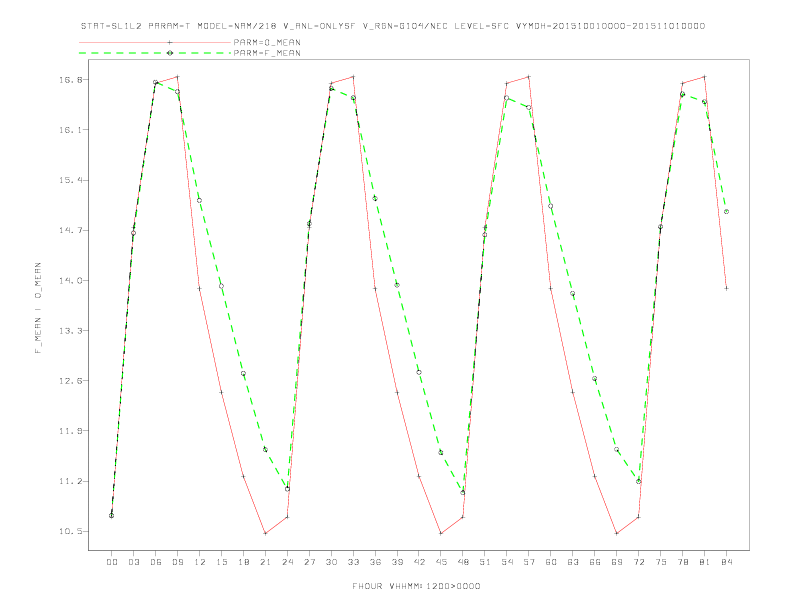Select red O_MEAN minimum marker at hour 69
This screenshot has height=612, width=792.
point(617,533)
